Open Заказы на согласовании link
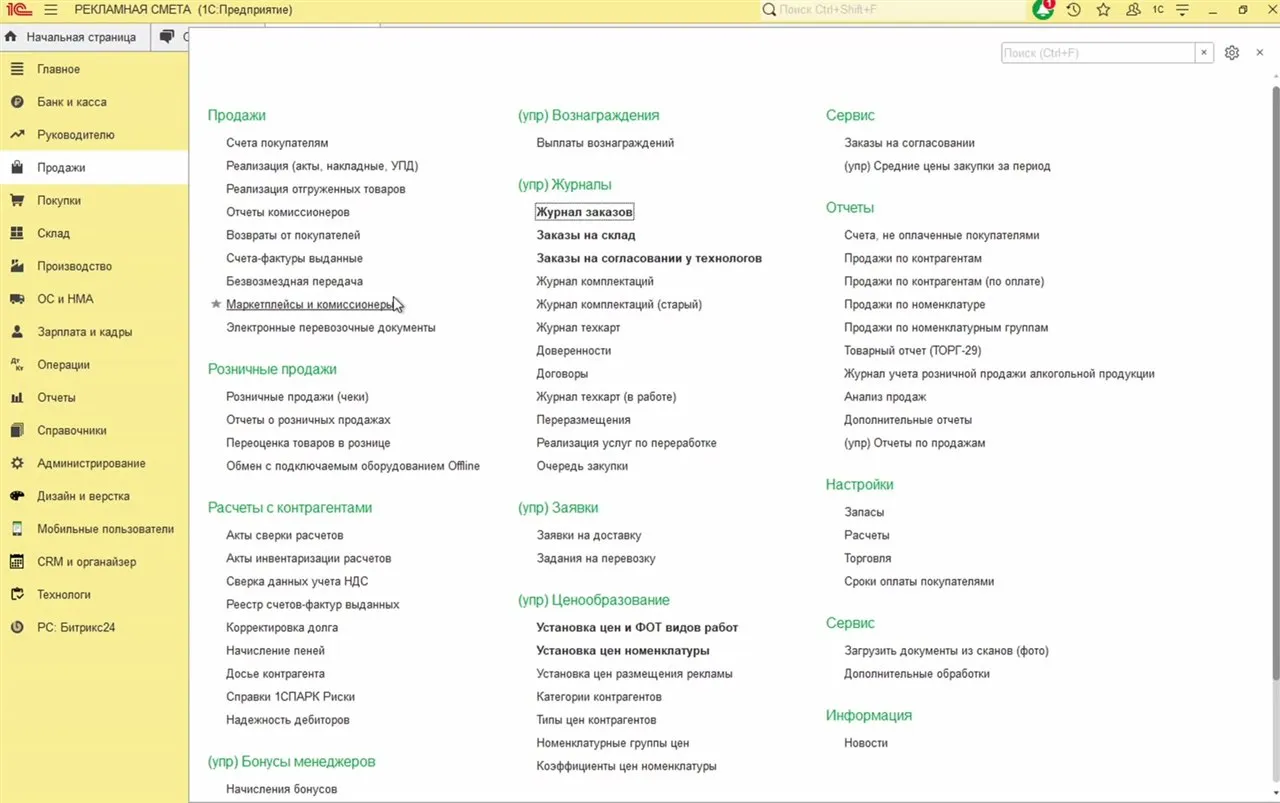The image size is (1280, 803). (x=909, y=143)
